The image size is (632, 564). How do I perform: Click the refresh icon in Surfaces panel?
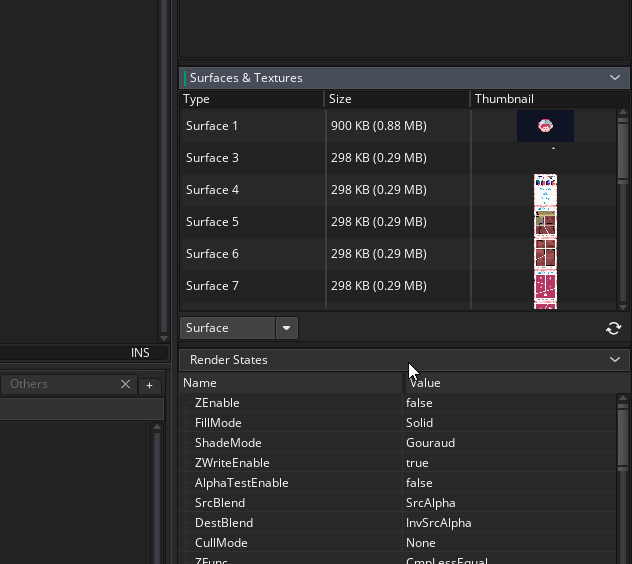[x=613, y=328]
